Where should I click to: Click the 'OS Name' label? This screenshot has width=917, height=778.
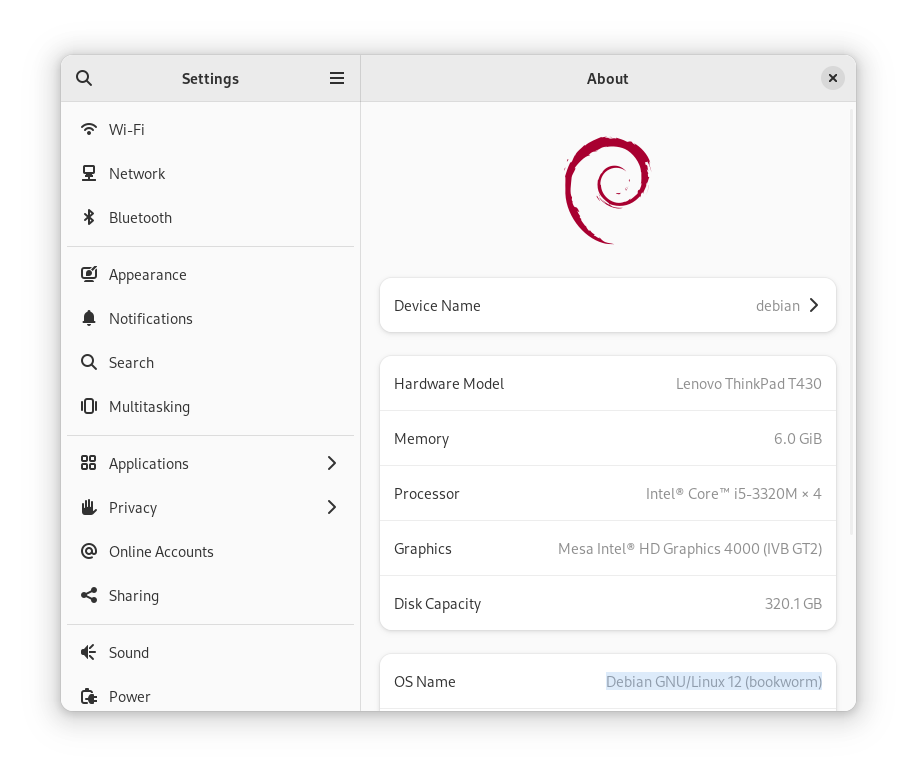(424, 681)
